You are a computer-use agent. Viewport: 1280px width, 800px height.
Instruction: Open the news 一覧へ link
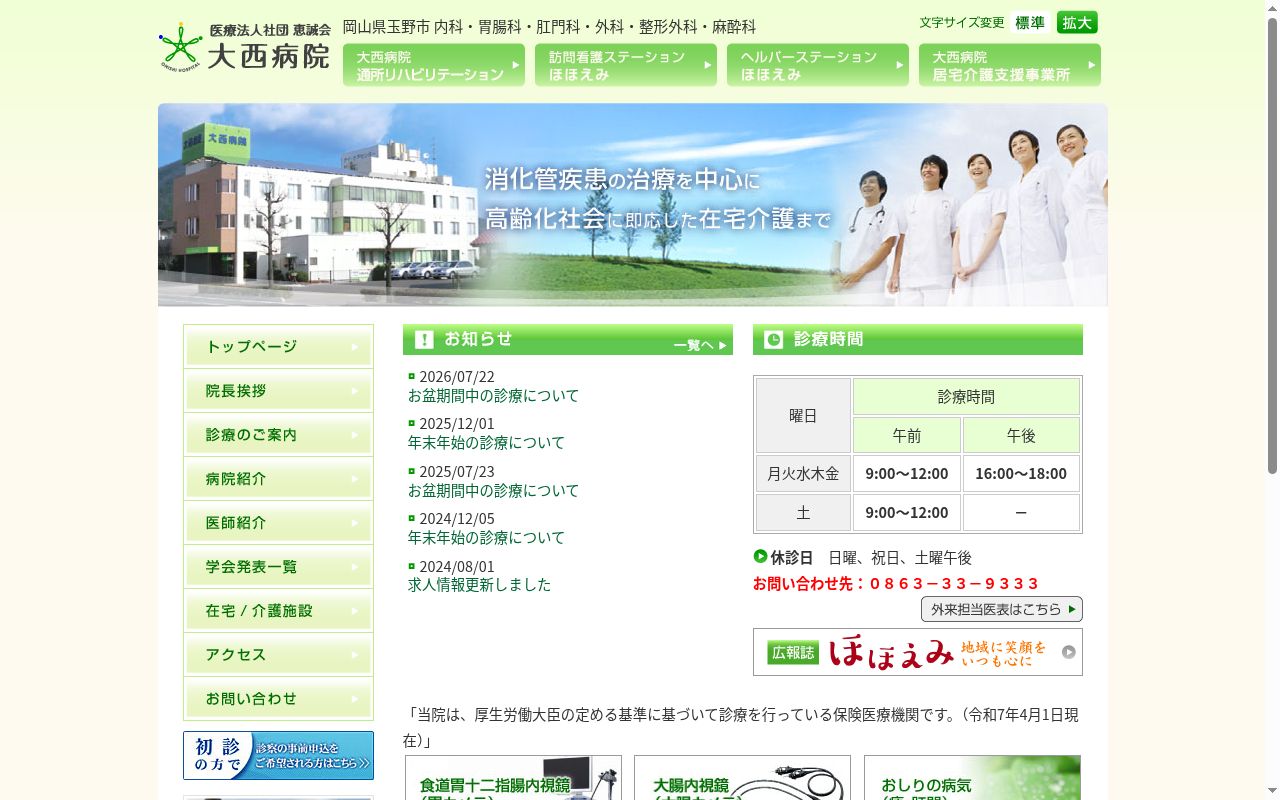[x=700, y=345]
